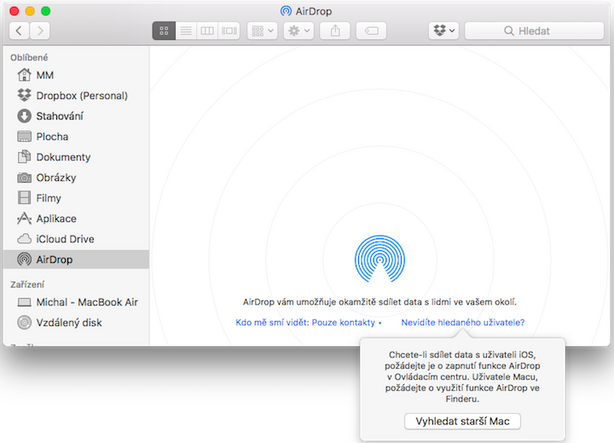The image size is (614, 443).
Task: Click the 'Vyhledat starší Mac' button
Action: tap(462, 421)
